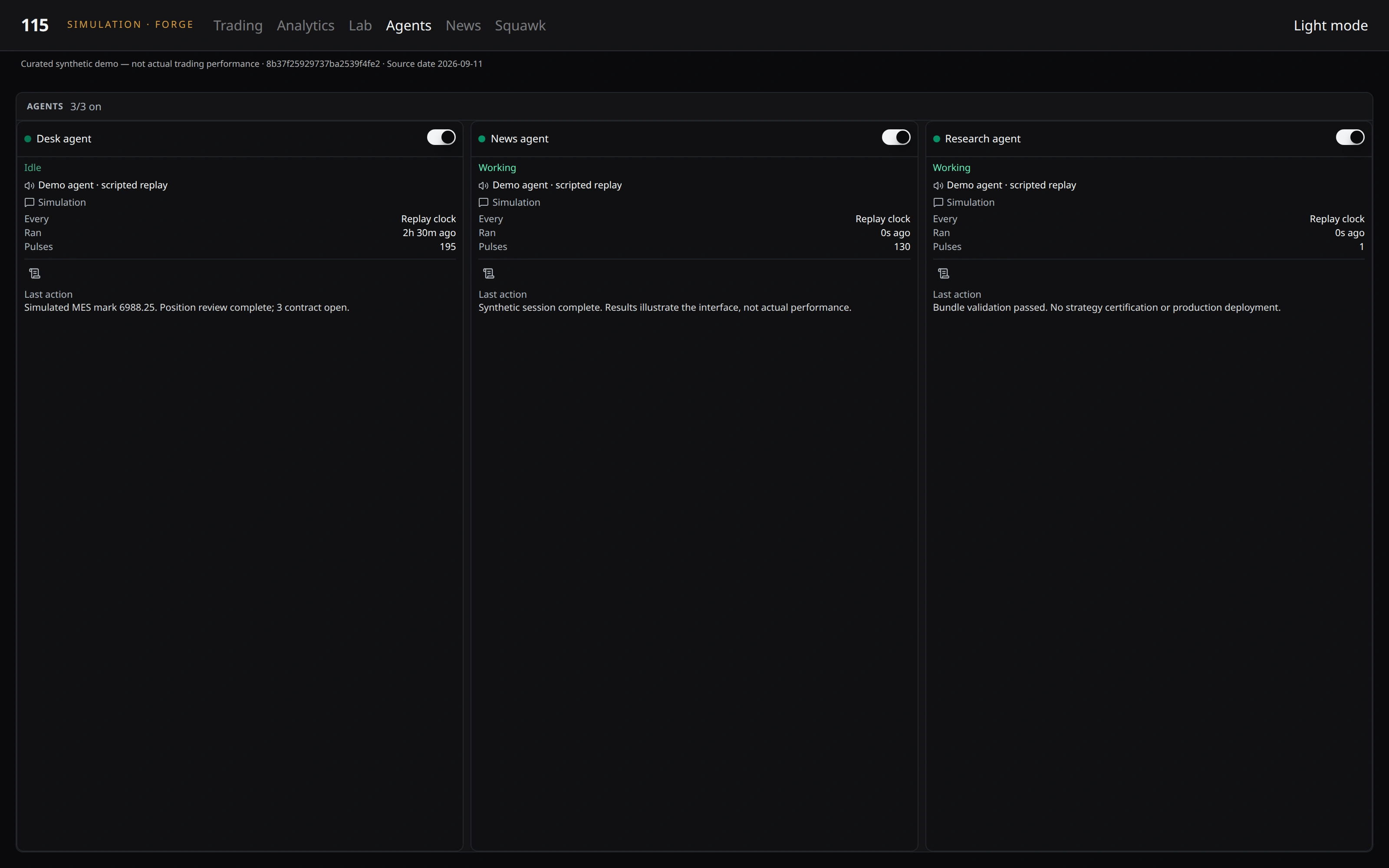Click the Desk agent 'Demo agent · scripted replay' text

[103, 185]
